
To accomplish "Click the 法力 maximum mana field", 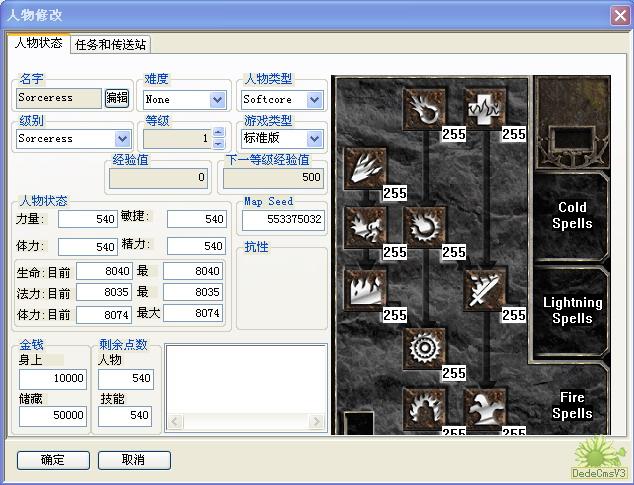I will pos(193,292).
